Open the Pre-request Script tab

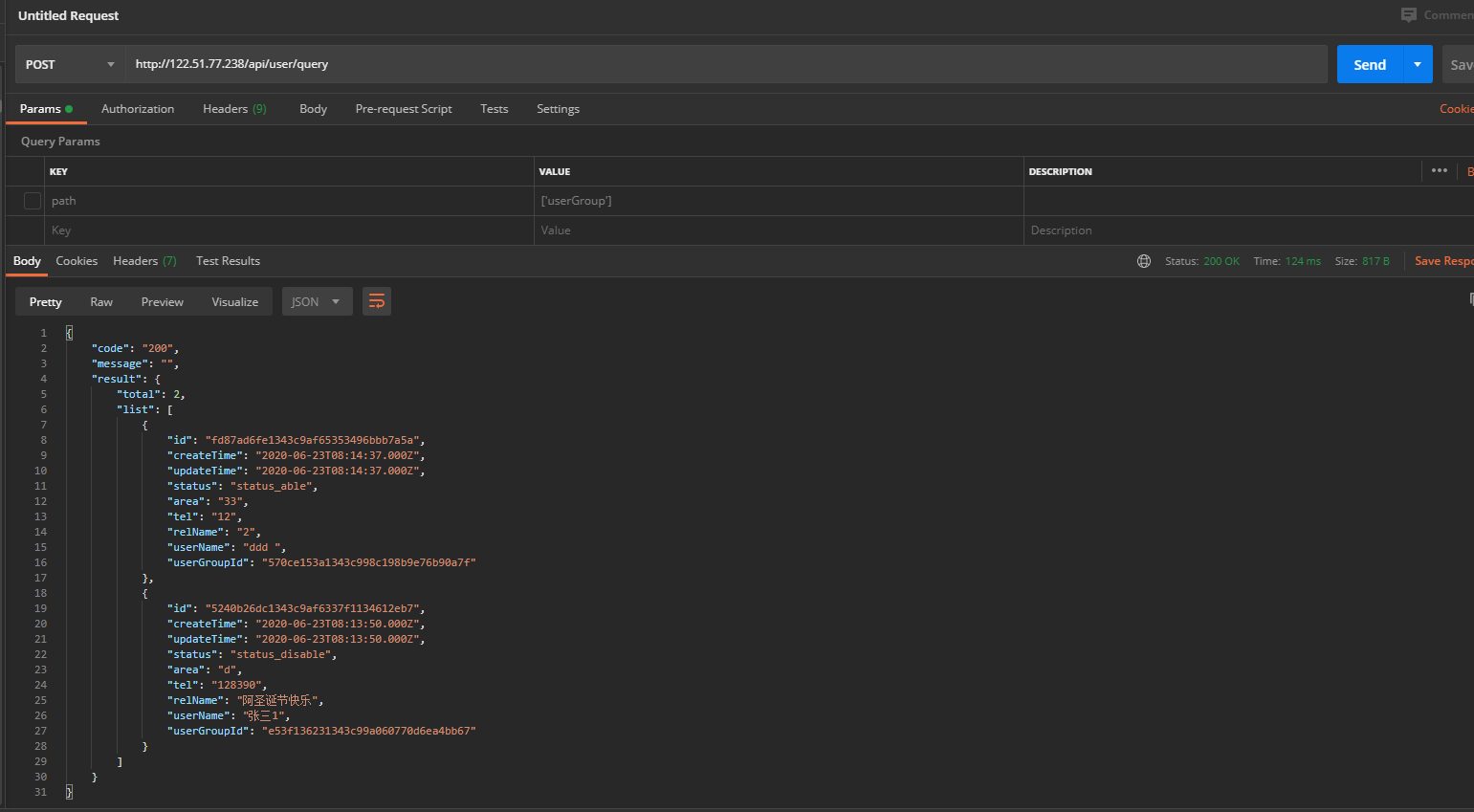pyautogui.click(x=404, y=109)
